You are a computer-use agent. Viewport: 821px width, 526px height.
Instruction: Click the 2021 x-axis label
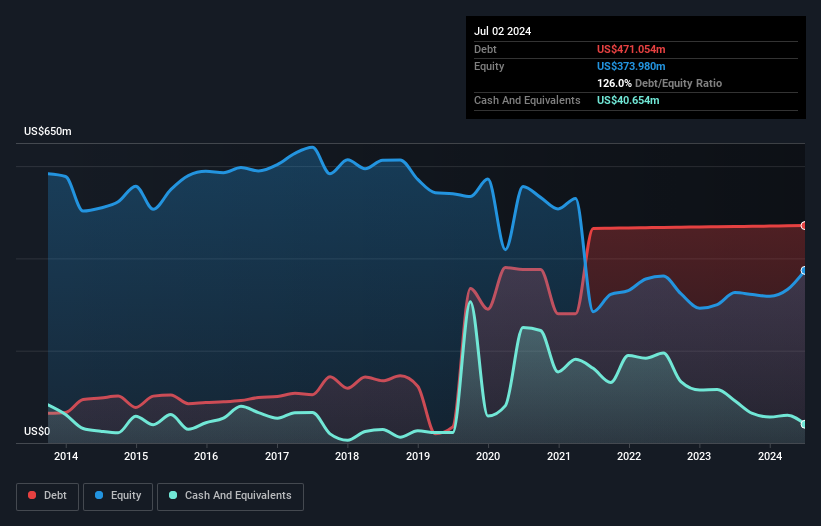tap(559, 456)
